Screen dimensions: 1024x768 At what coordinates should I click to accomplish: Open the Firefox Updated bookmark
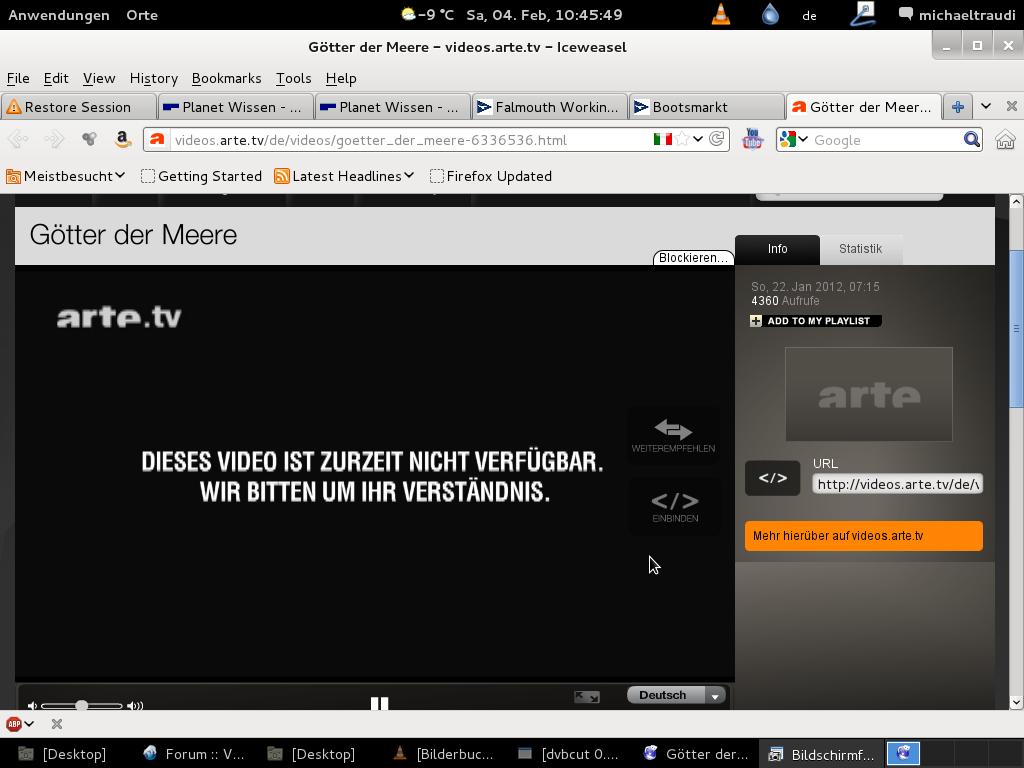[x=491, y=176]
